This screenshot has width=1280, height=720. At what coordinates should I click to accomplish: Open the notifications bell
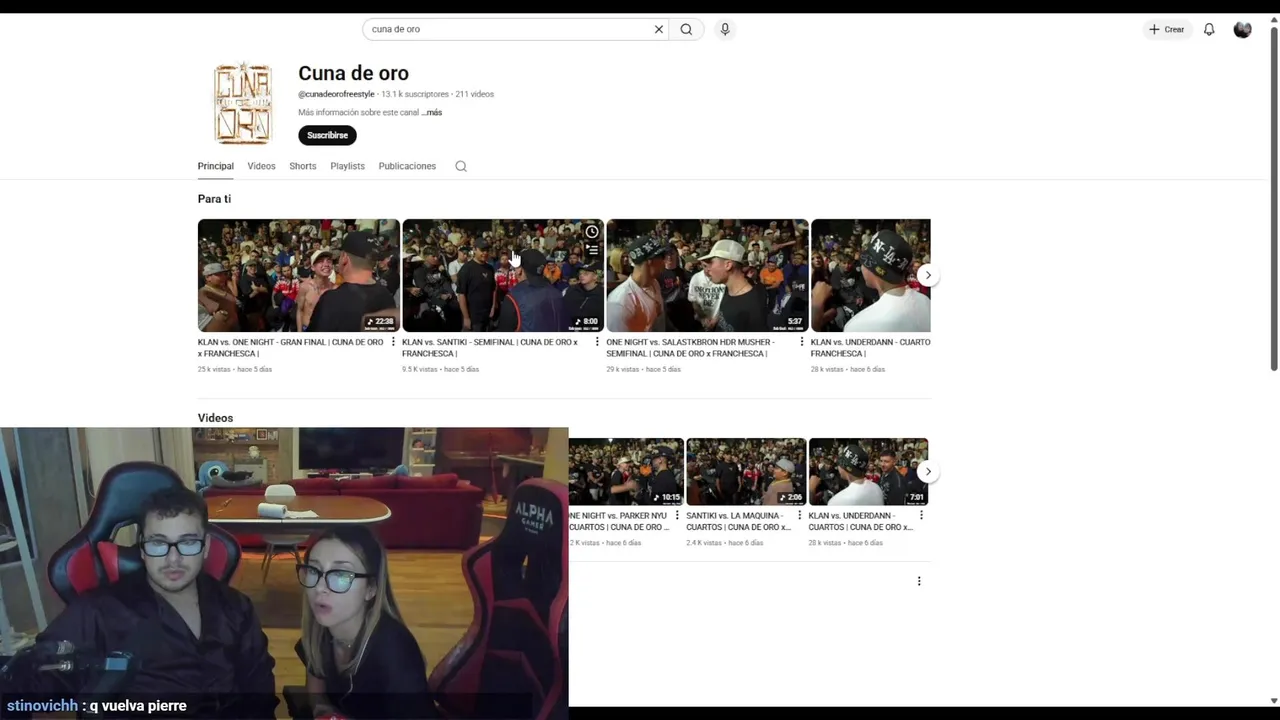[1209, 29]
